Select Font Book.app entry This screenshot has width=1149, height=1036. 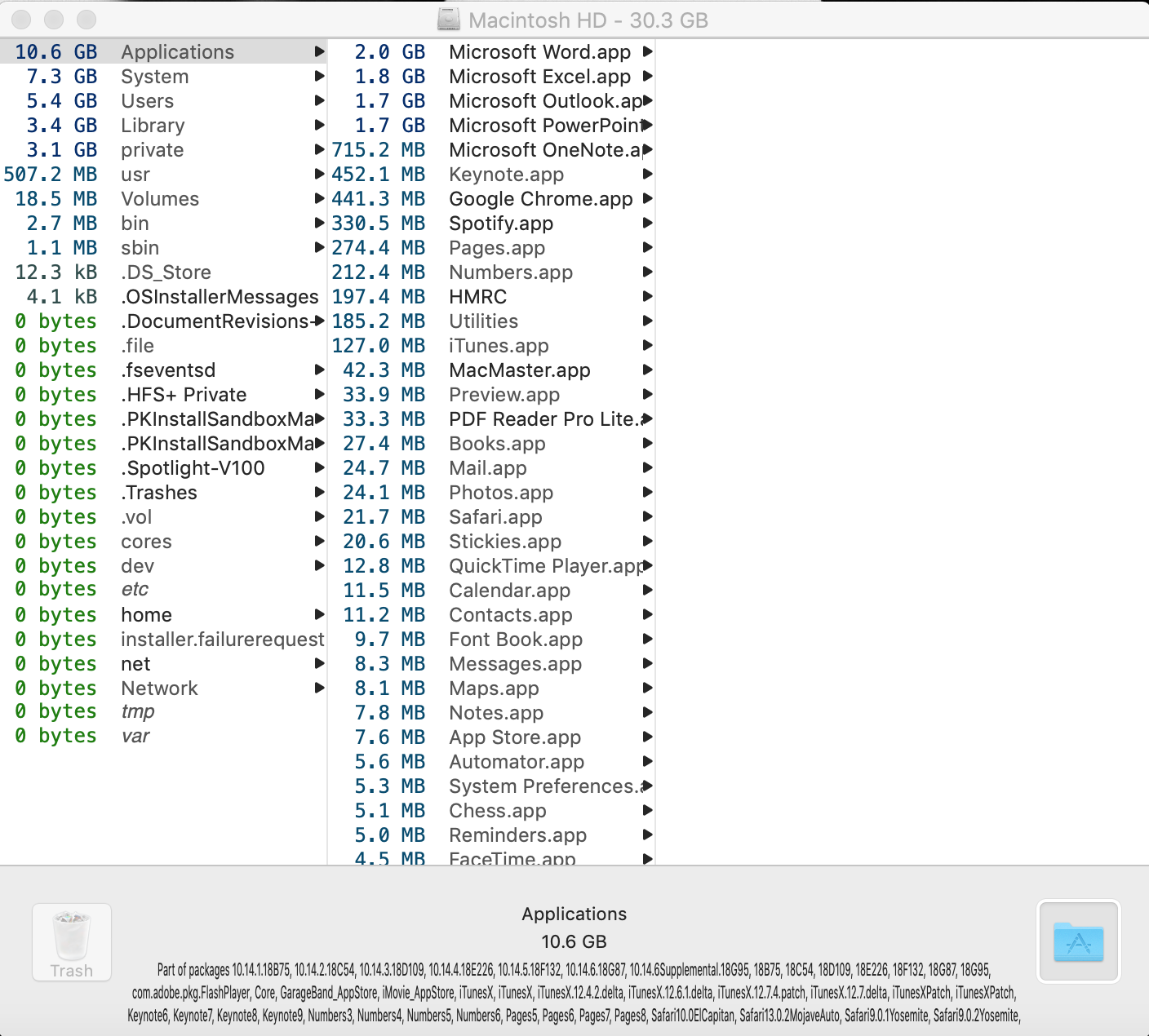click(492, 640)
